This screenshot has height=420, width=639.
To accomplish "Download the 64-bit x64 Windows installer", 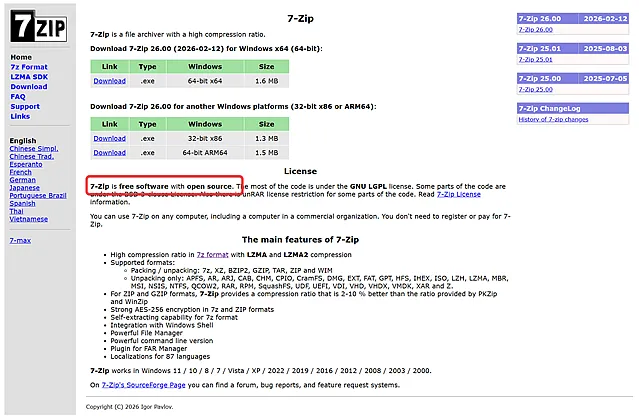I will pyautogui.click(x=109, y=81).
